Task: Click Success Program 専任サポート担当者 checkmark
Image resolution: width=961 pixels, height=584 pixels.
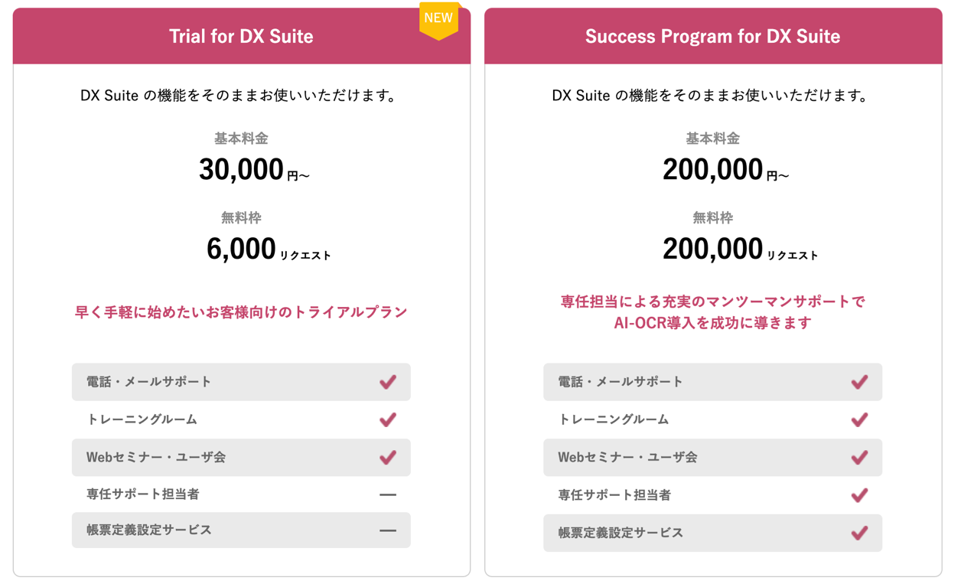Action: [x=859, y=495]
